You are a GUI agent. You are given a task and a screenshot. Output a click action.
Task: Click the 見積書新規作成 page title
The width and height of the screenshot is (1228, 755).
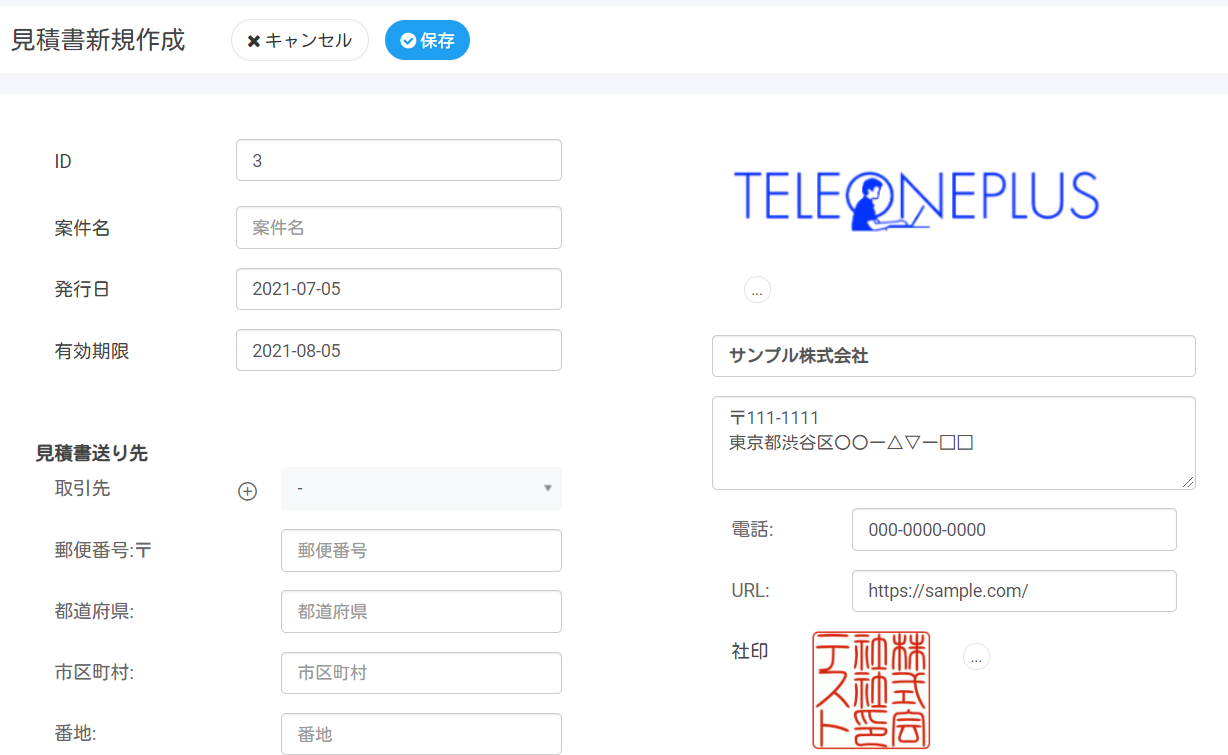click(x=98, y=40)
